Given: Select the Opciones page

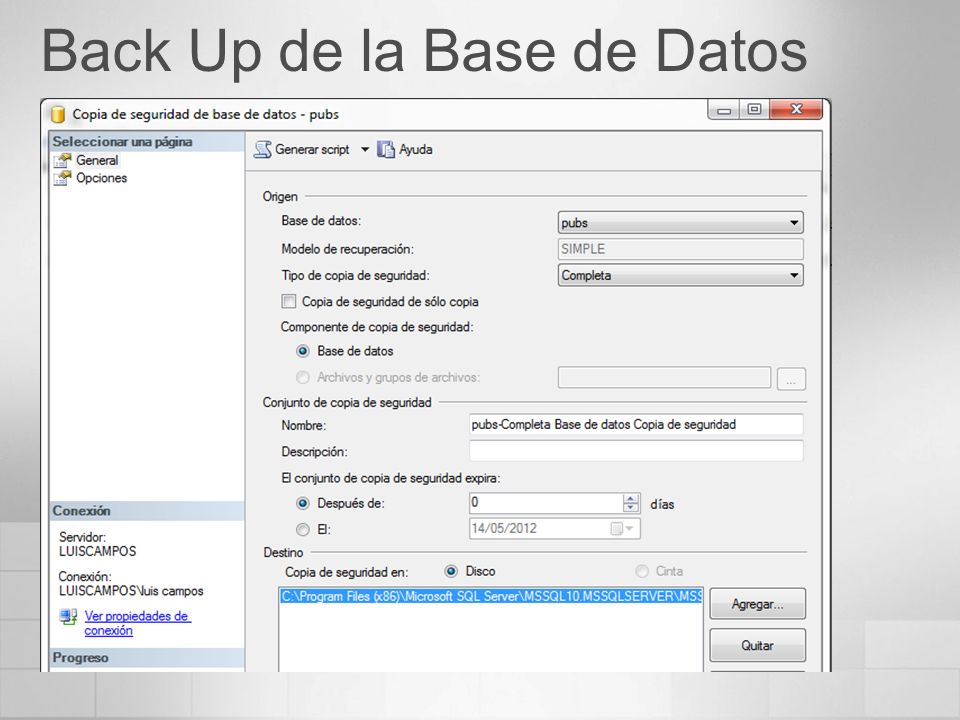Looking at the screenshot, I should point(102,178).
